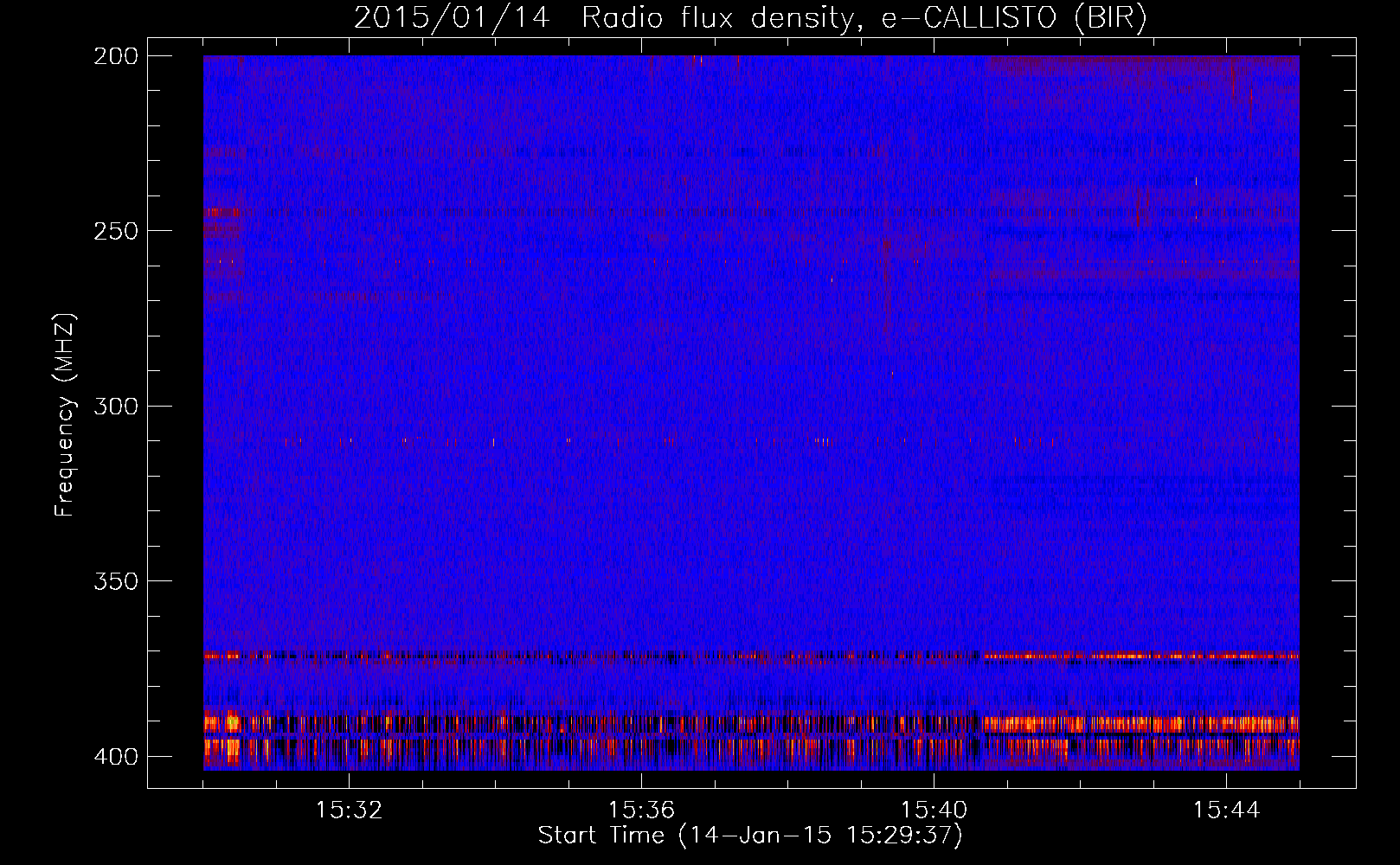
Task: Click the 15:40 time tick label
Action: pyautogui.click(x=934, y=811)
